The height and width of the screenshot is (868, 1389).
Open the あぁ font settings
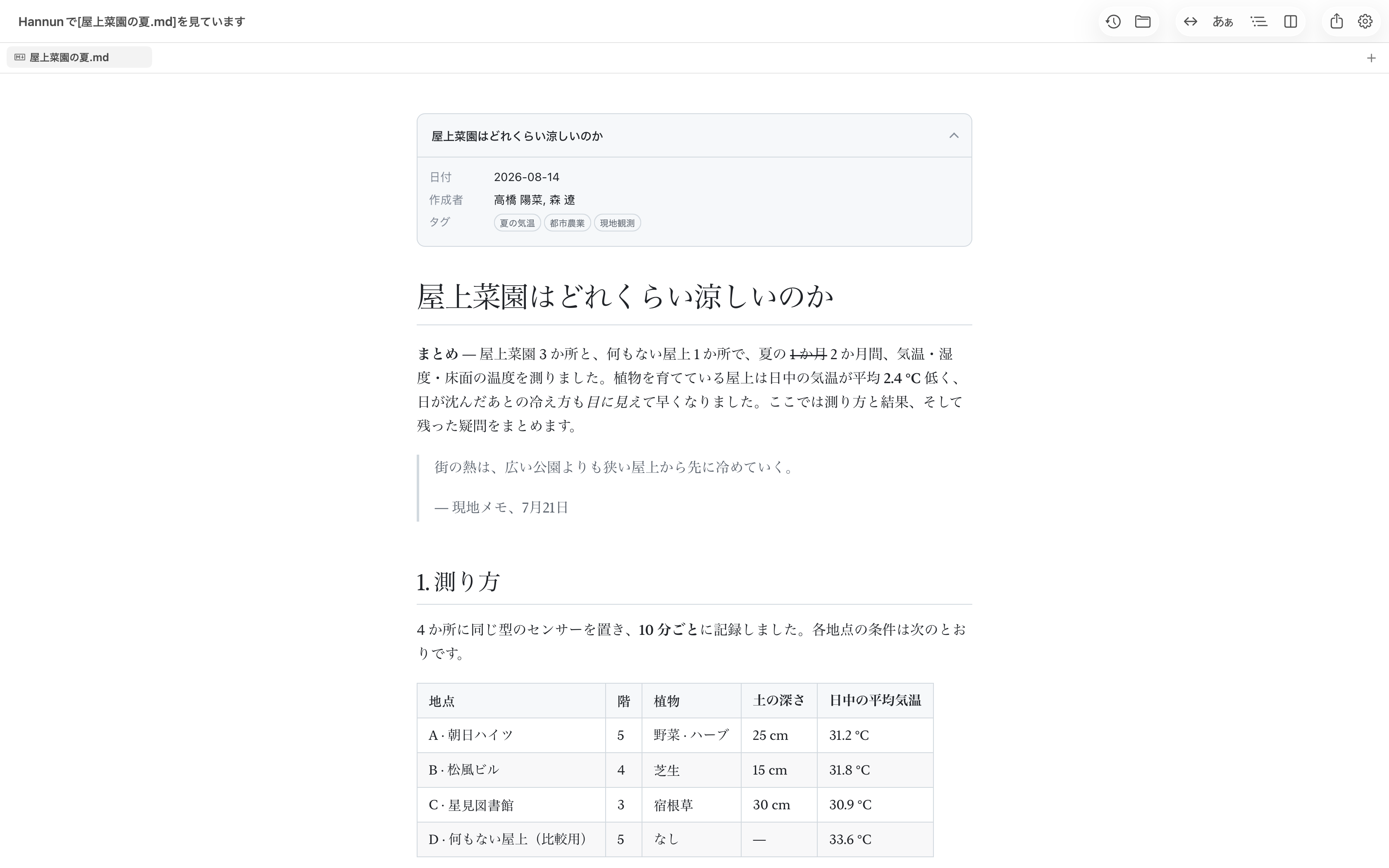1222,22
